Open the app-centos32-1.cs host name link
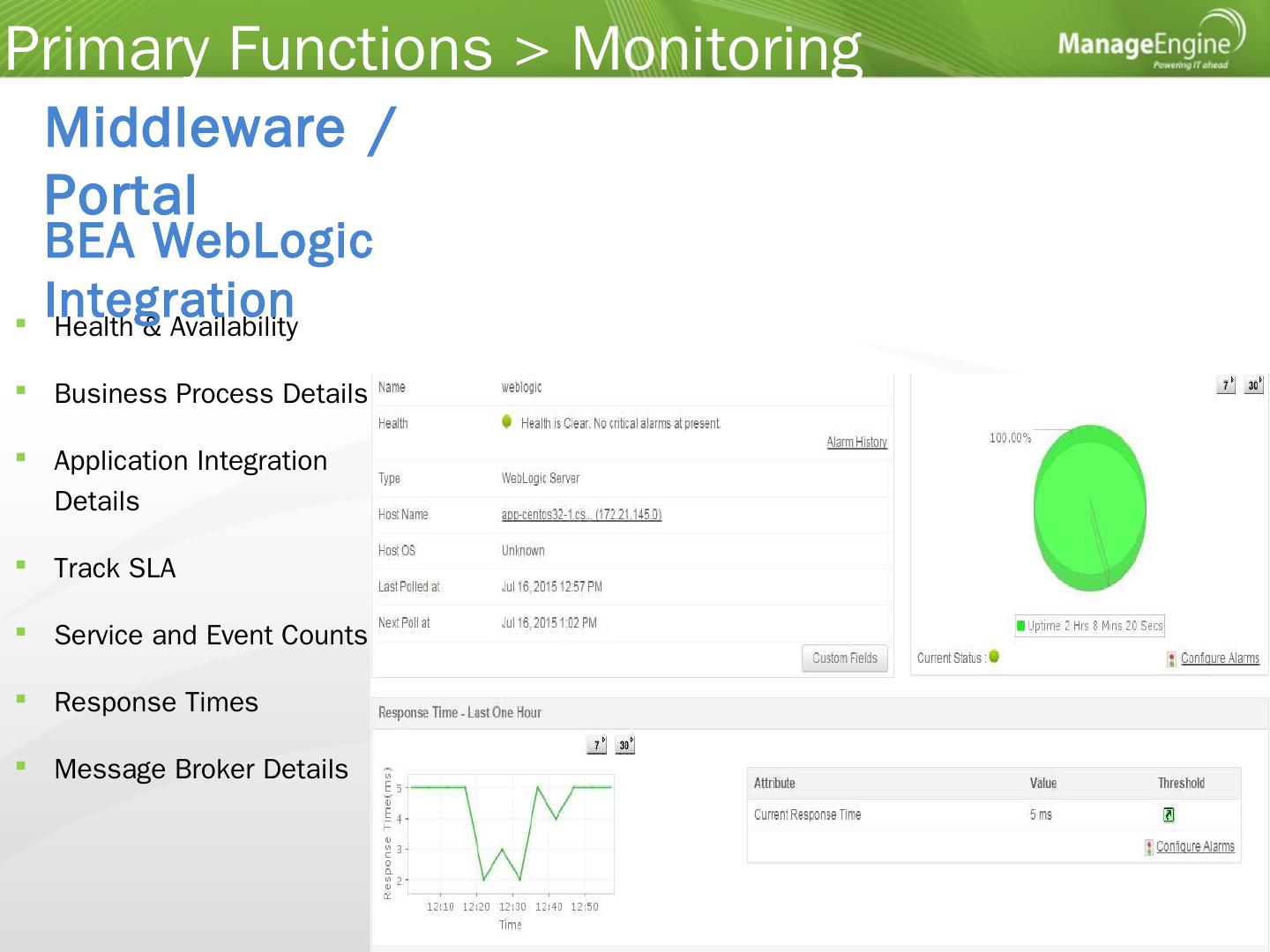 tap(581, 515)
